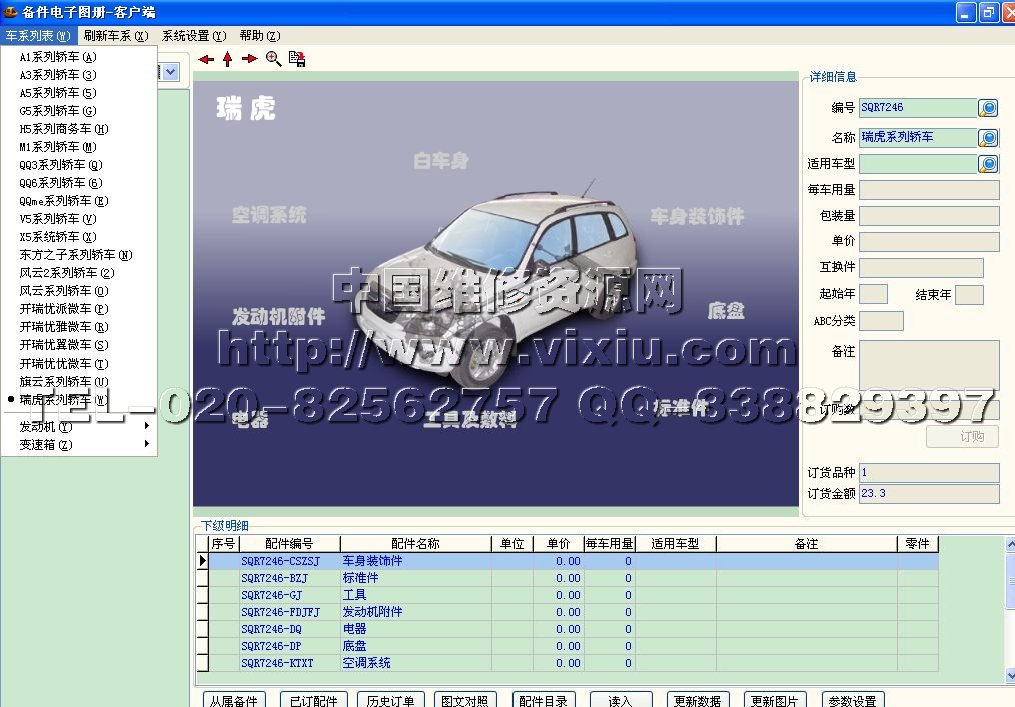1015x707 pixels.
Task: Expand the 发动机 submenu
Action: 85,427
